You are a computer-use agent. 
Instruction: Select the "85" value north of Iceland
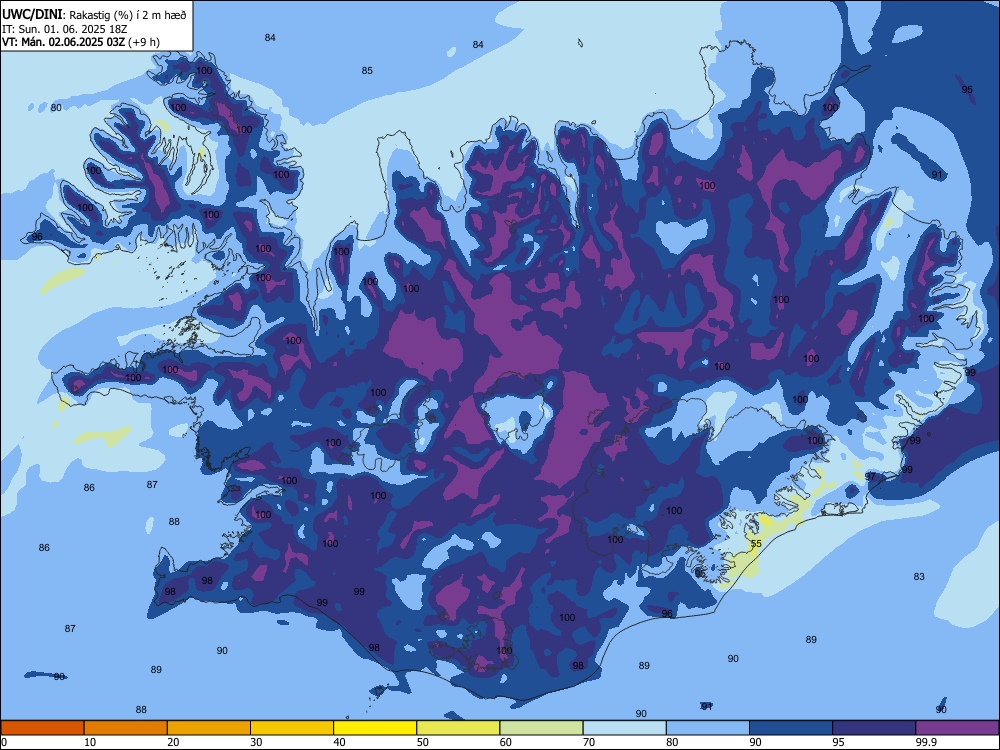coord(367,71)
